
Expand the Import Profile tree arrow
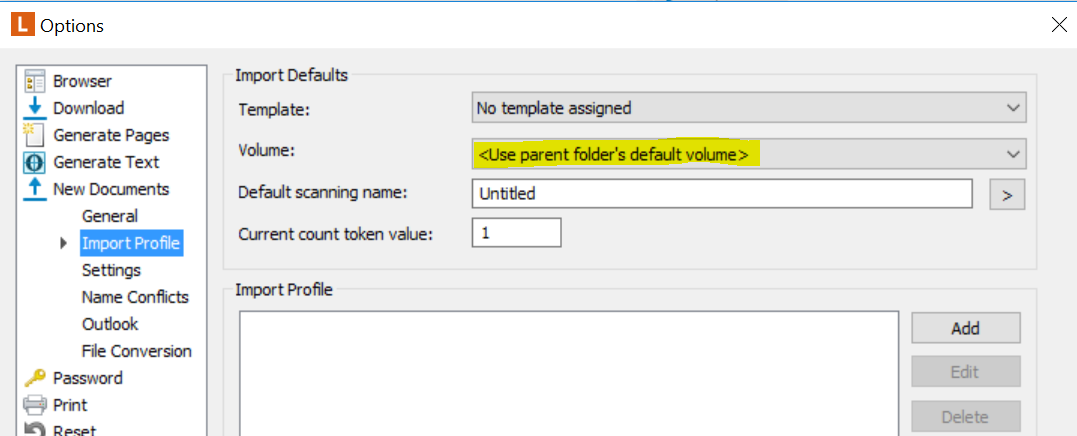65,243
